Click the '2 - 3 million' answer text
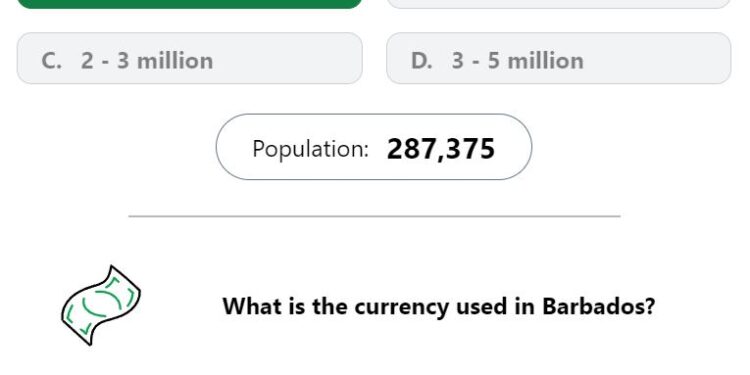Image resolution: width=750 pixels, height=375 pixels. [x=147, y=61]
